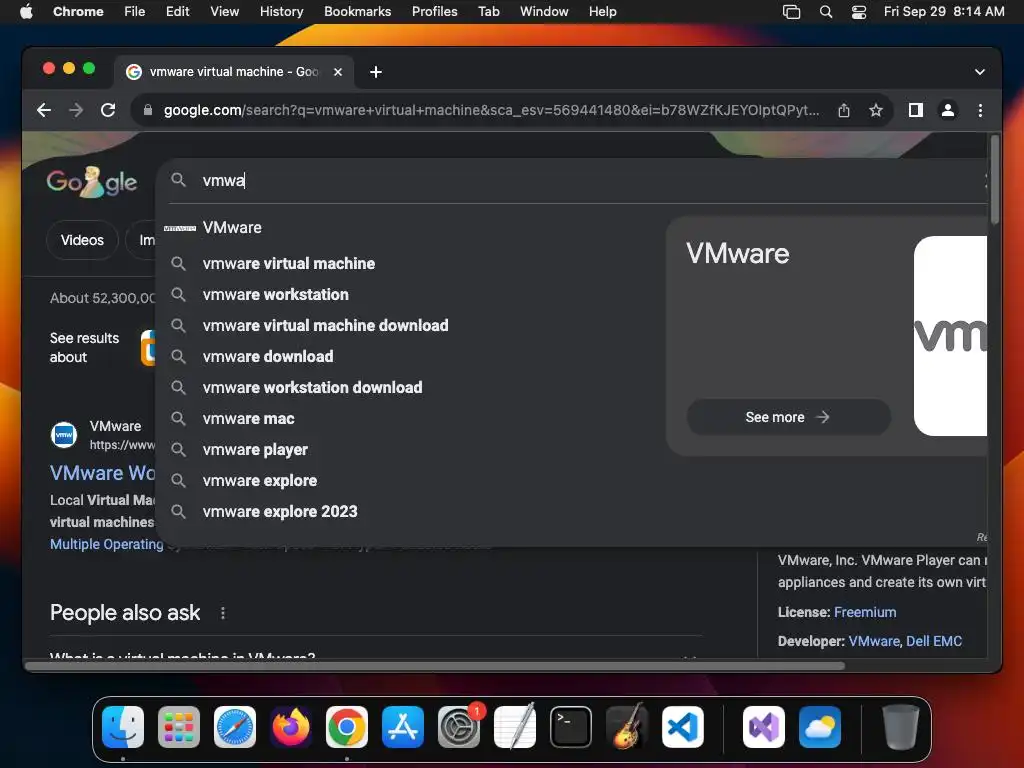This screenshot has width=1024, height=768.
Task: Open the Chrome profile avatar
Action: point(948,110)
